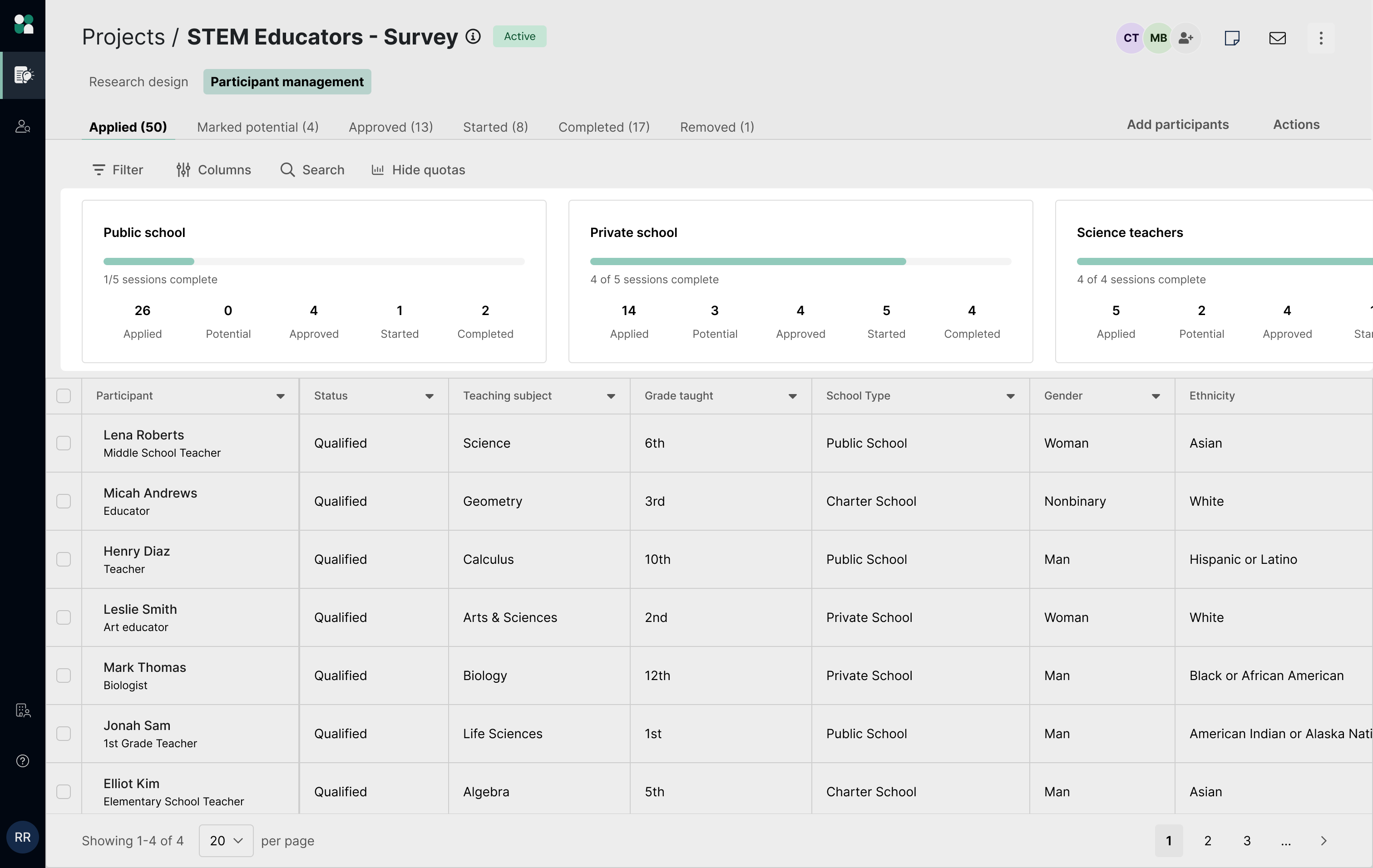
Task: Open the help question mark icon
Action: [23, 760]
